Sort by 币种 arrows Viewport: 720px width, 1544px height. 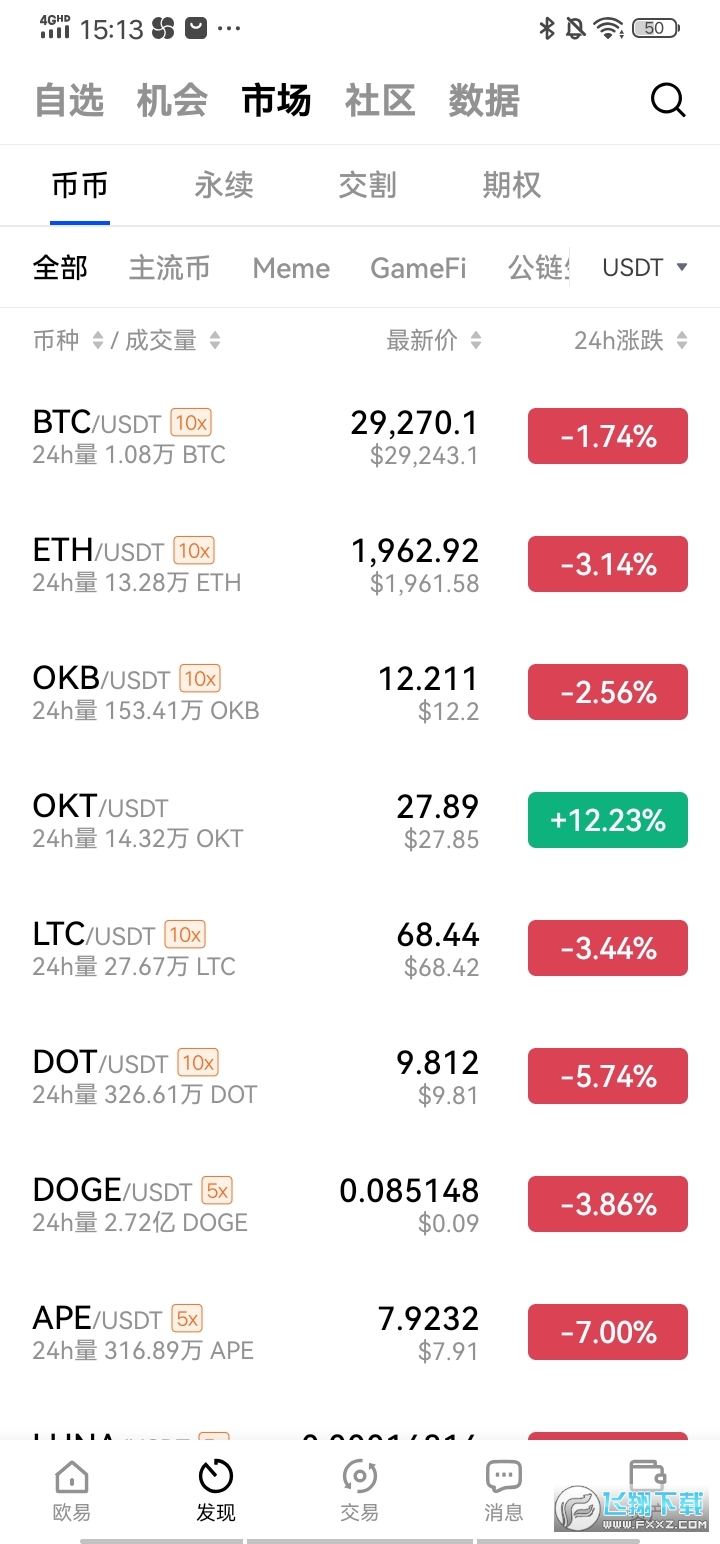click(98, 341)
